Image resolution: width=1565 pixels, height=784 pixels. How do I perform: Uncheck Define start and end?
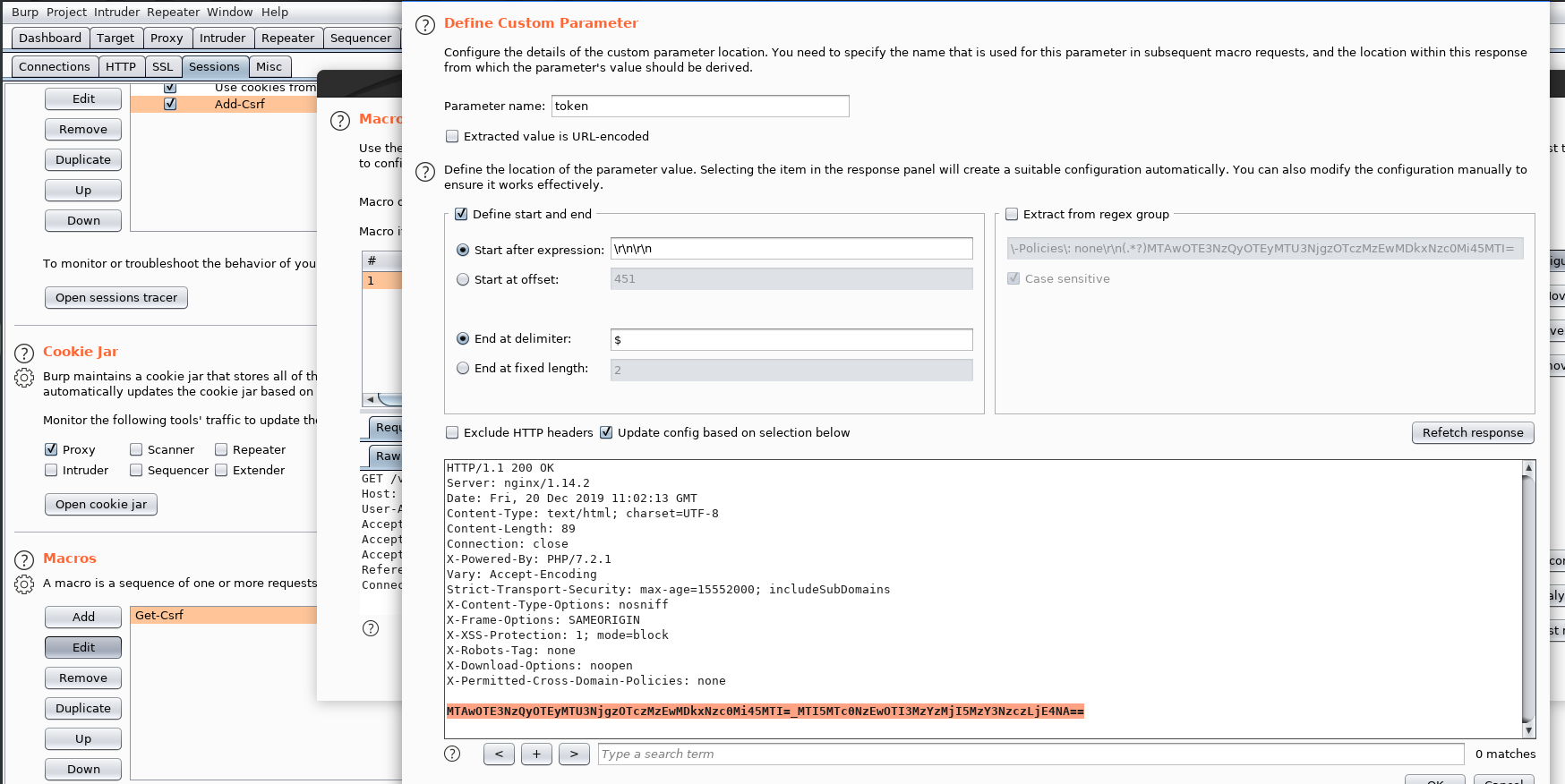(461, 214)
